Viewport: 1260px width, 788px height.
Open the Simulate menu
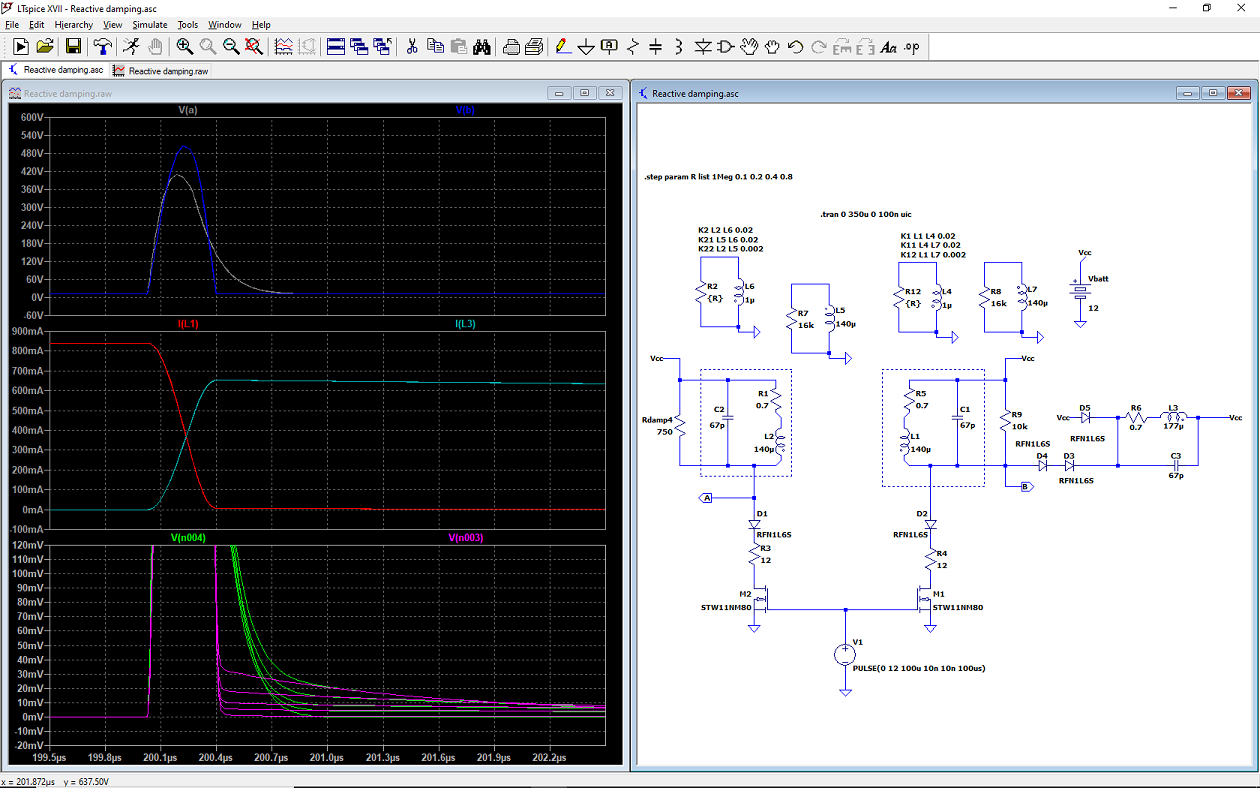(149, 24)
